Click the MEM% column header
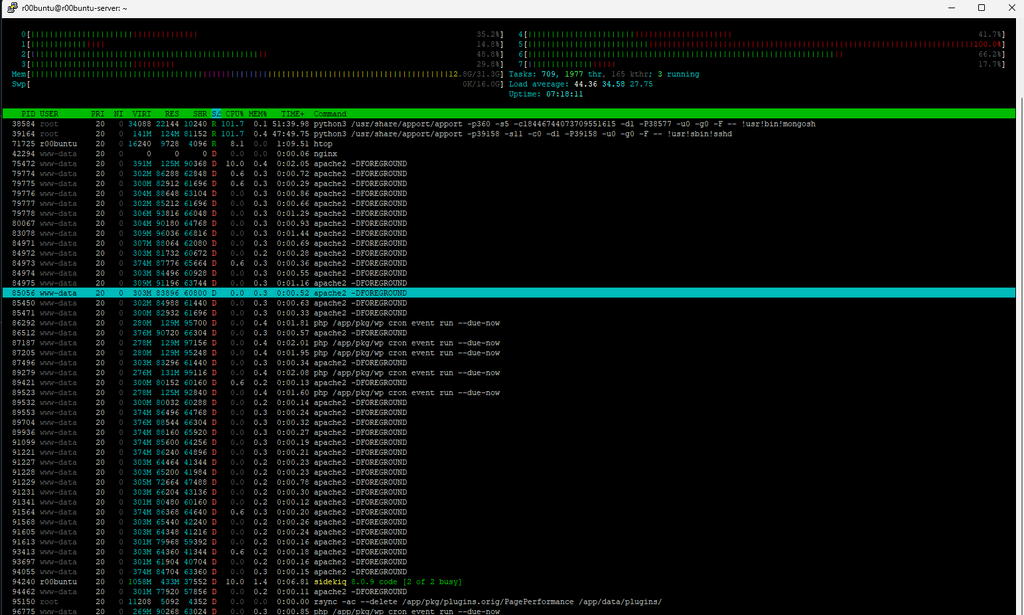Screen dimensions: 1024x615 tap(258, 113)
